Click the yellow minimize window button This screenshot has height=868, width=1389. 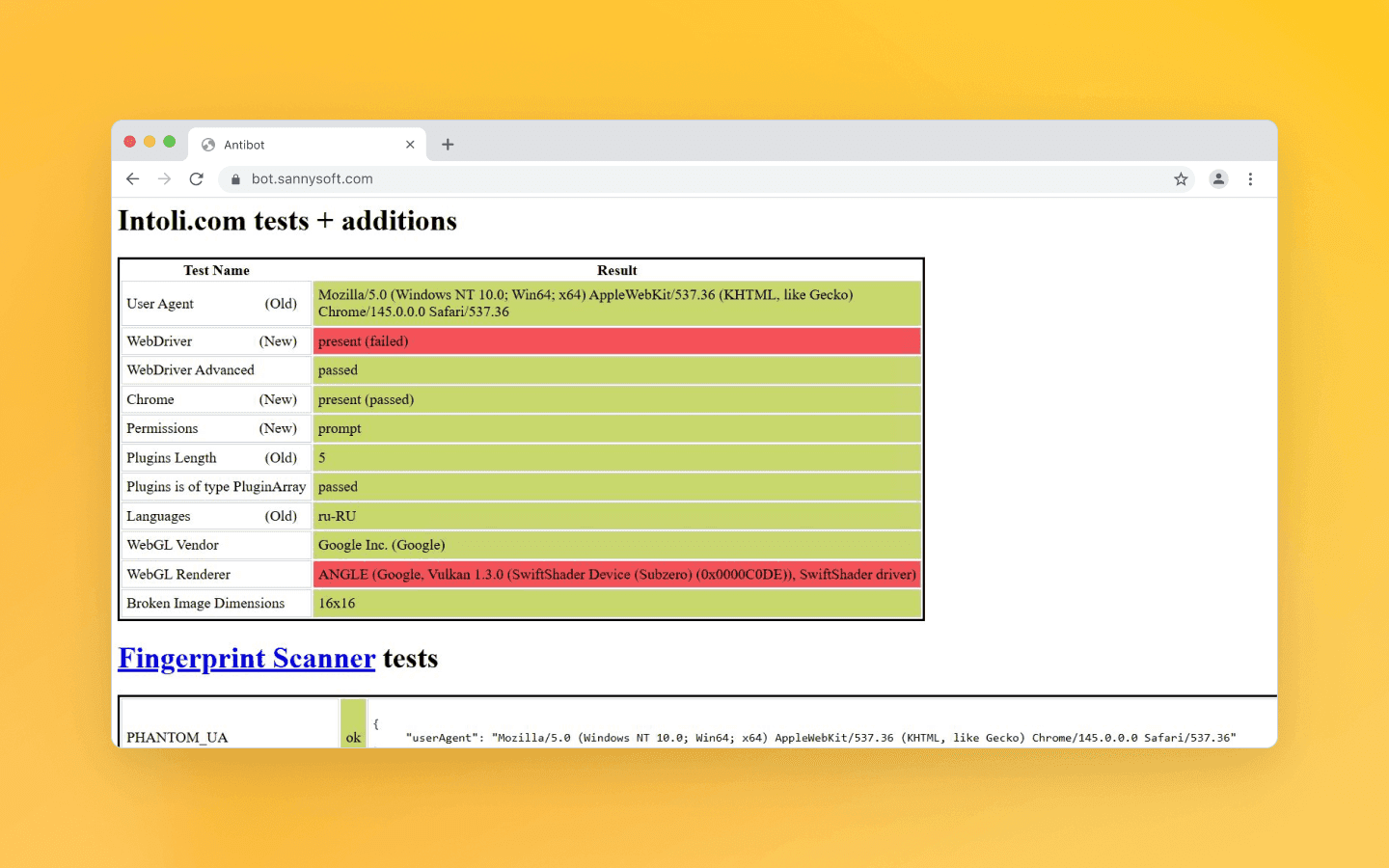(150, 142)
